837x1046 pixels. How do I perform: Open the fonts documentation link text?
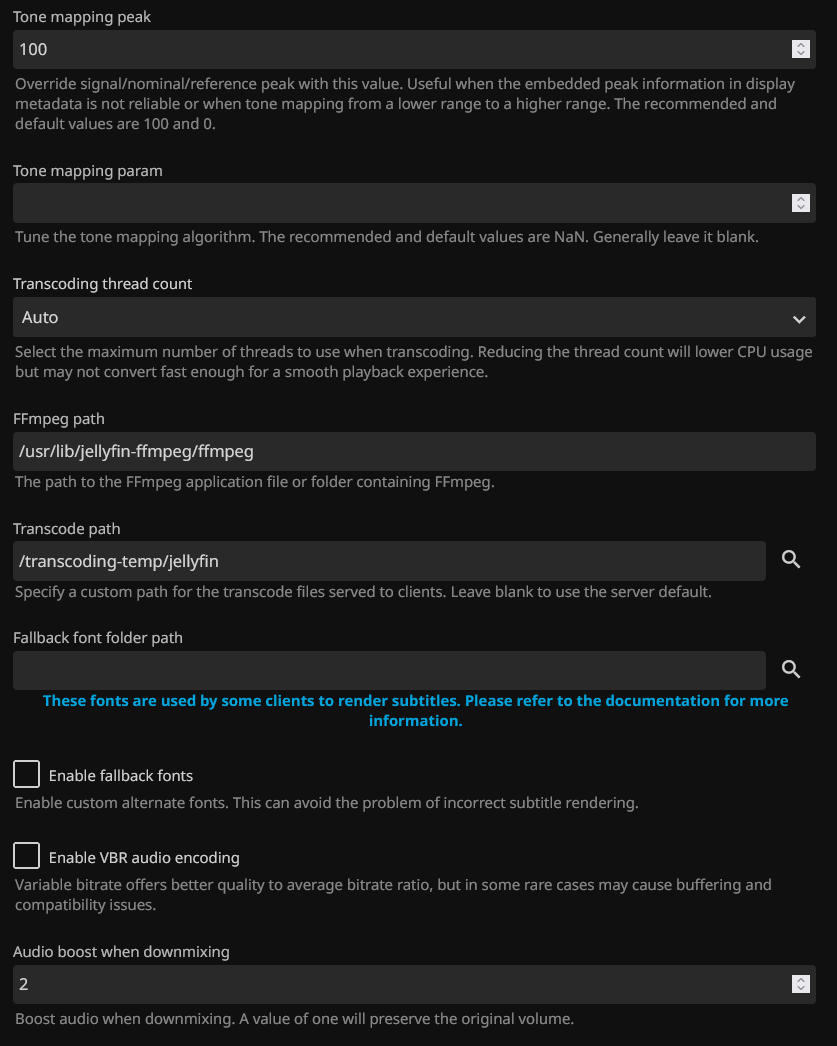tap(415, 710)
